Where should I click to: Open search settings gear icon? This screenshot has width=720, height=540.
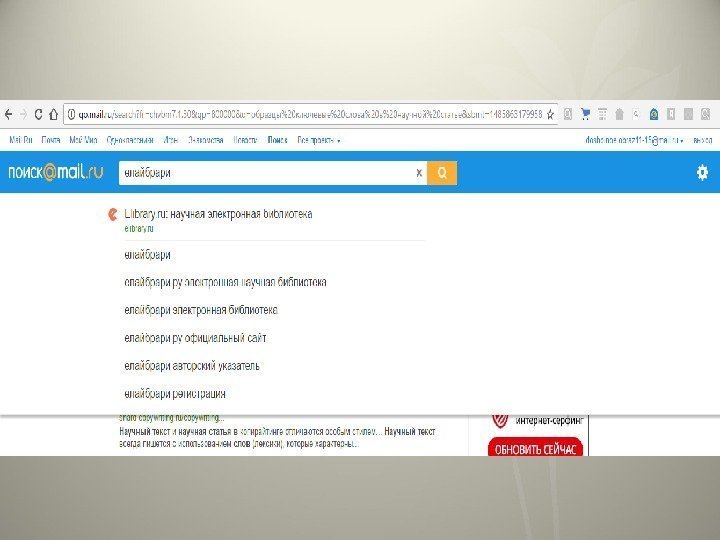pyautogui.click(x=702, y=173)
